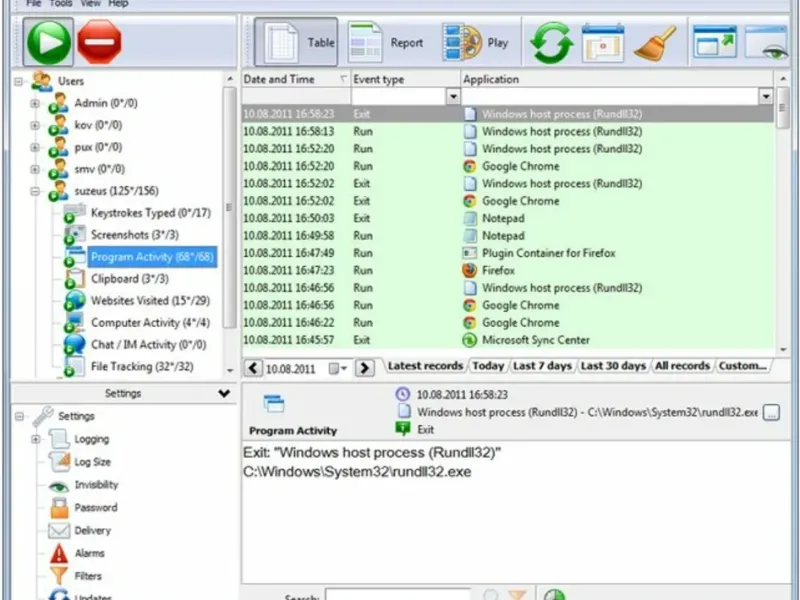Start monitoring with the green play button

(x=48, y=42)
